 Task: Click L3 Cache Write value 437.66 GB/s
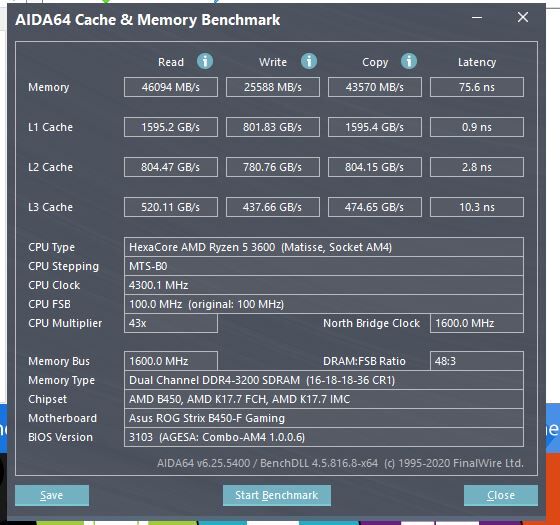[x=273, y=207]
